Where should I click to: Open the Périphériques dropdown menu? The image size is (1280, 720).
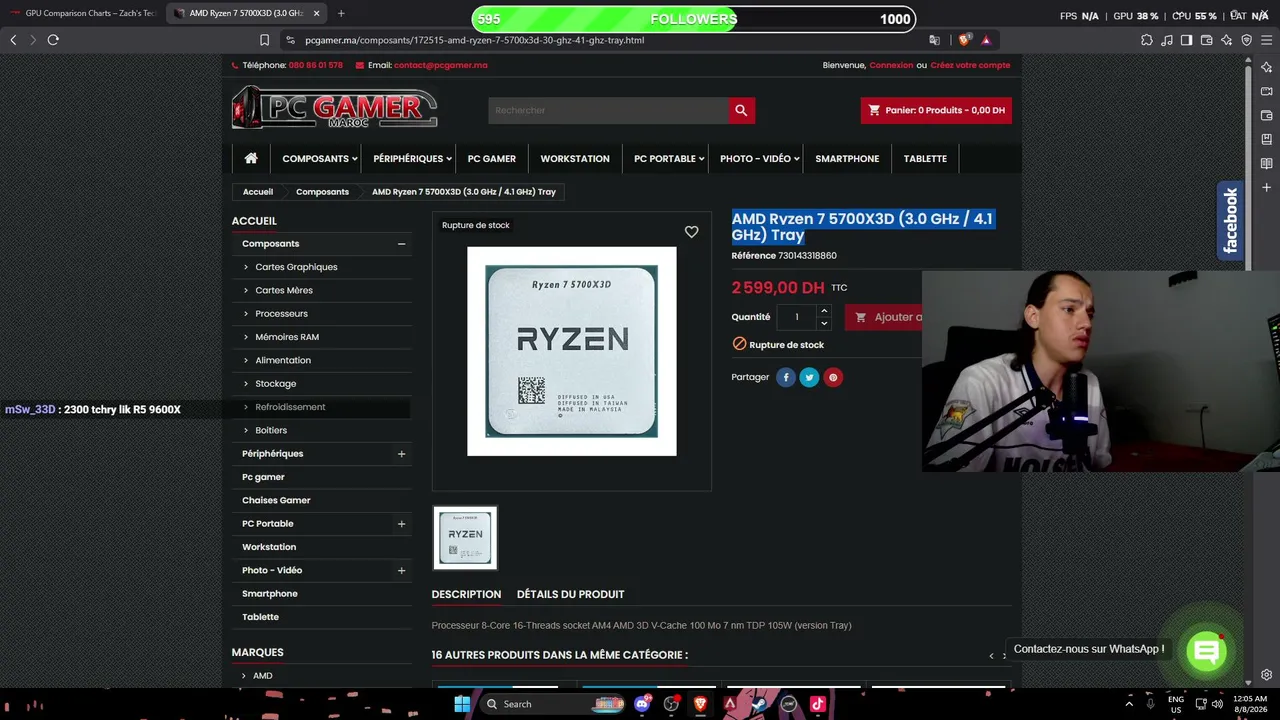[412, 158]
